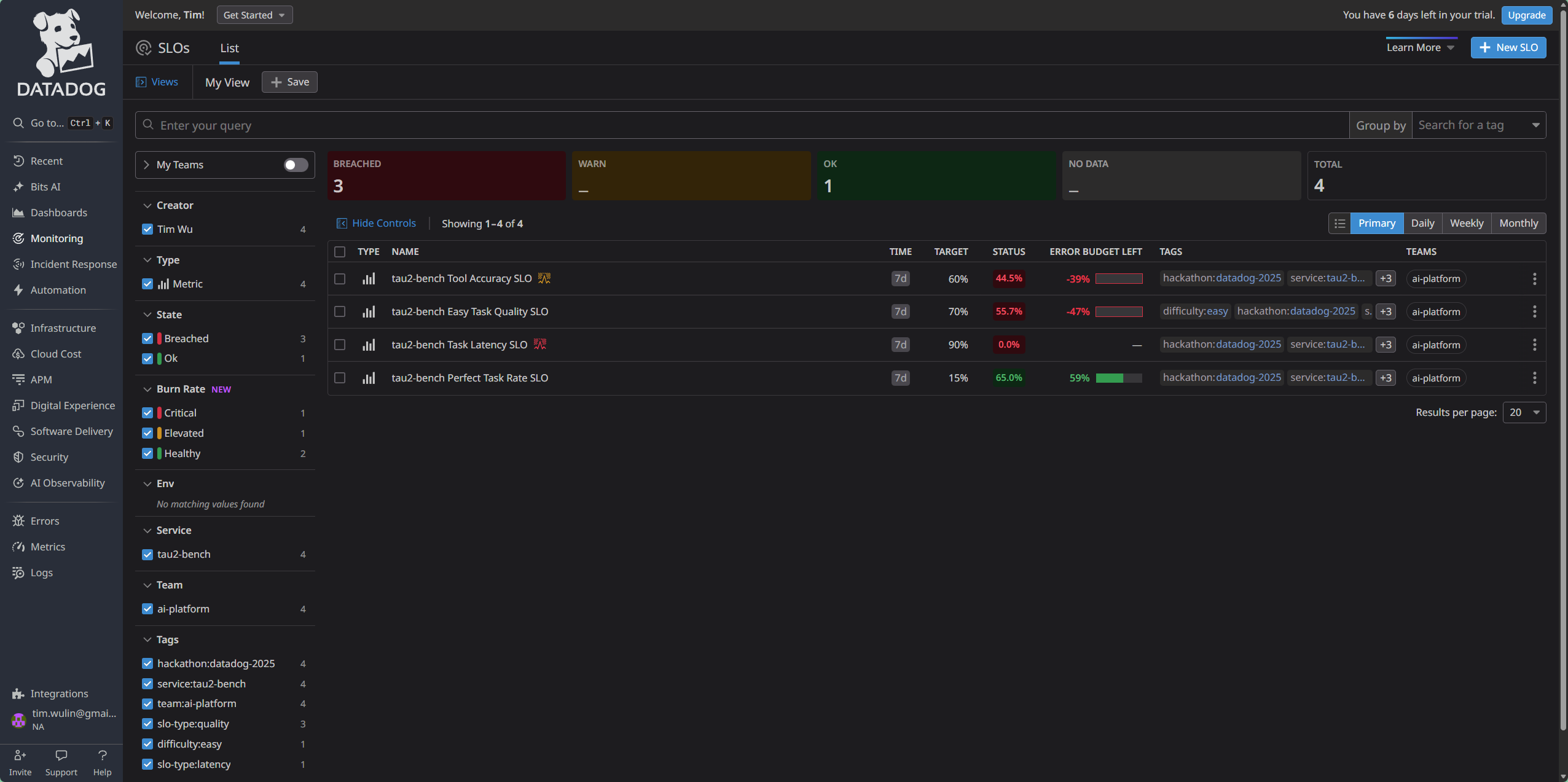Screen dimensions: 1568x782
Task: Select the Monthly view tab
Action: pos(1518,224)
